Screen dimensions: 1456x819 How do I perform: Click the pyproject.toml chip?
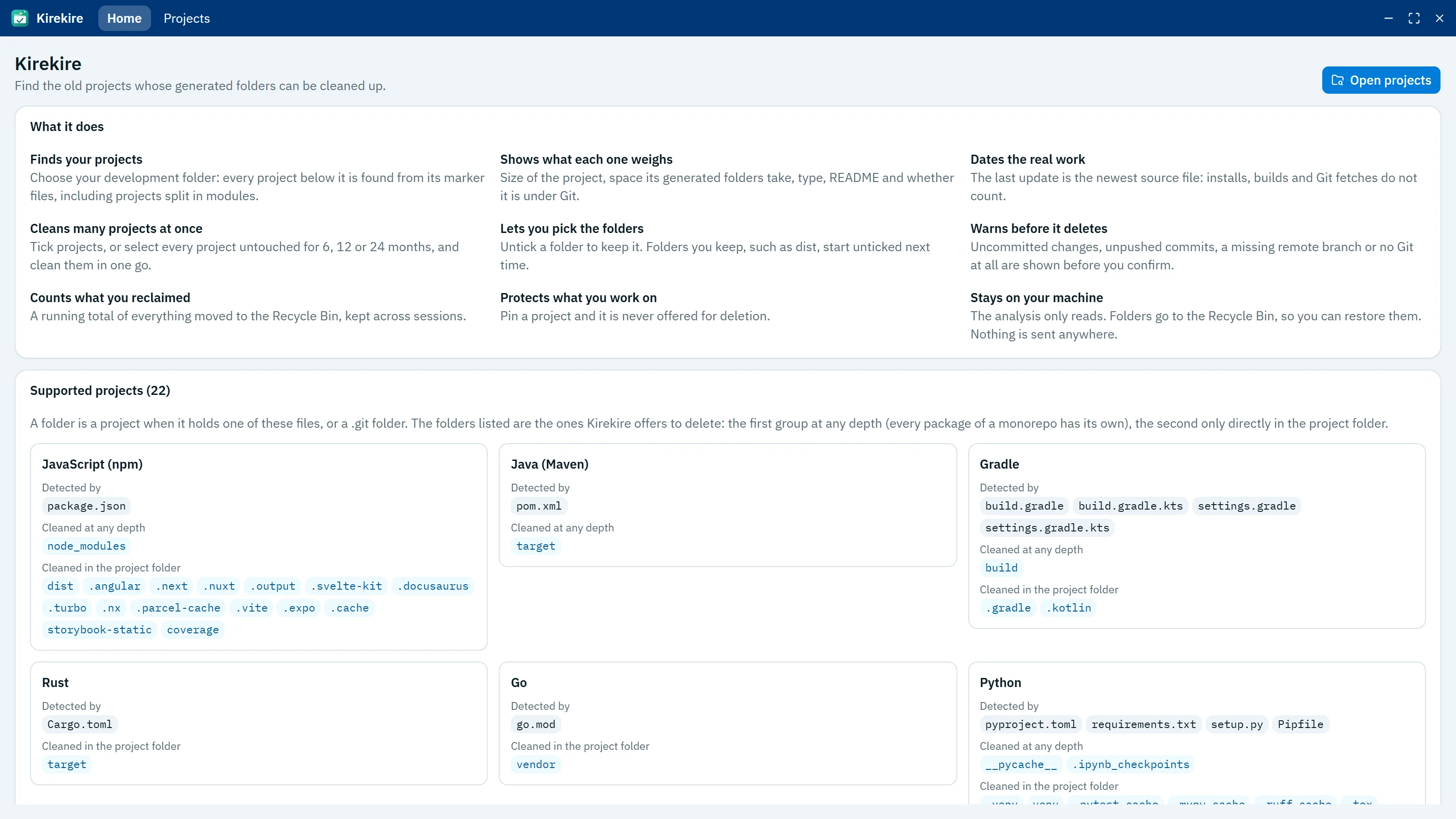[1031, 725]
